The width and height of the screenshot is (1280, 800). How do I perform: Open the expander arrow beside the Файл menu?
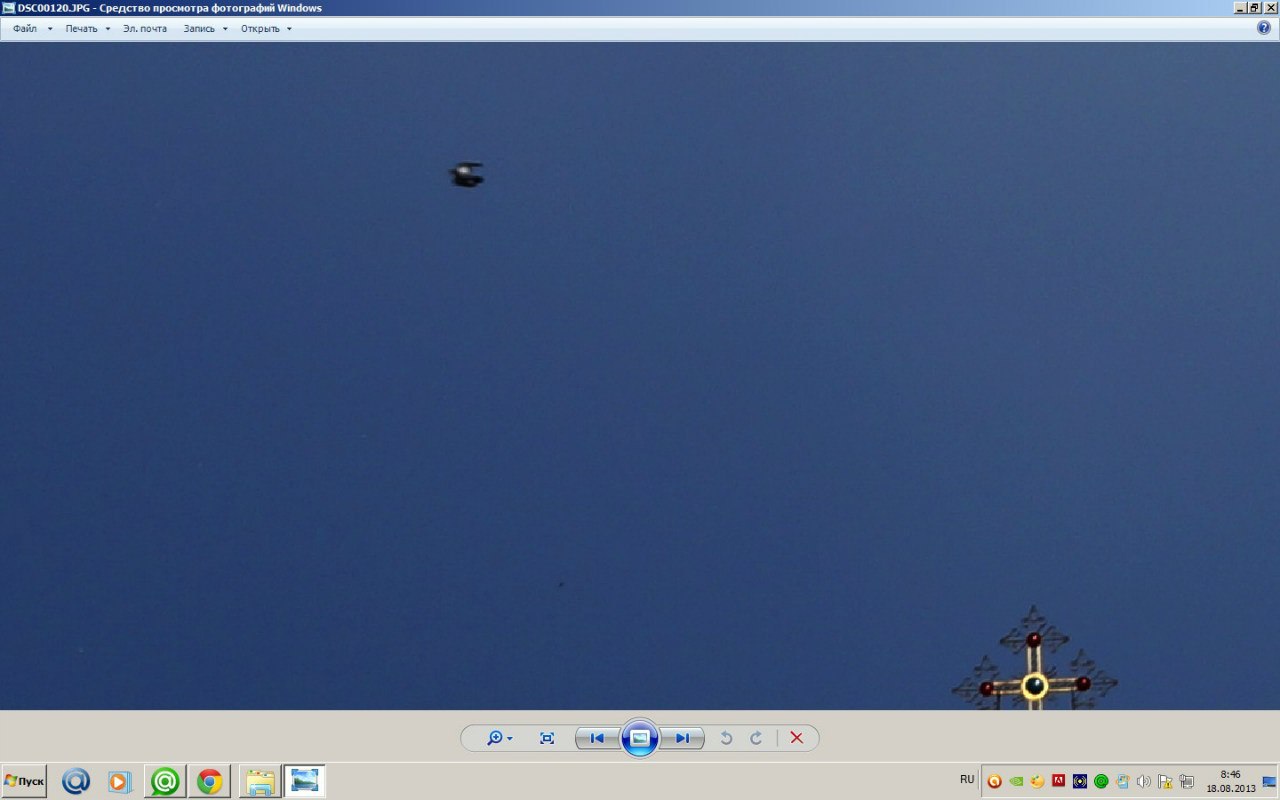point(50,29)
